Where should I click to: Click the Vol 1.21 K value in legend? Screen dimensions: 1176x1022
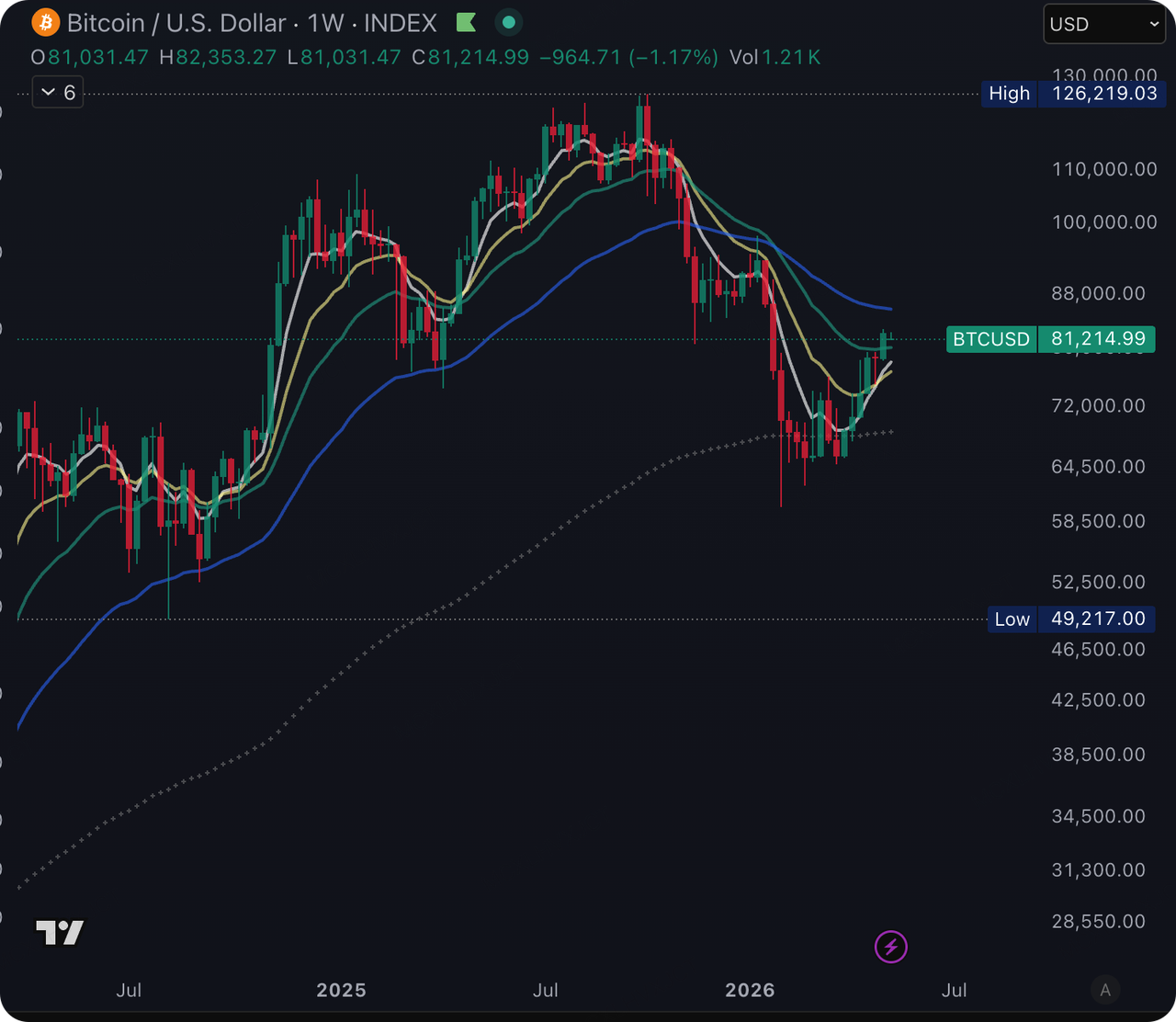click(x=775, y=57)
